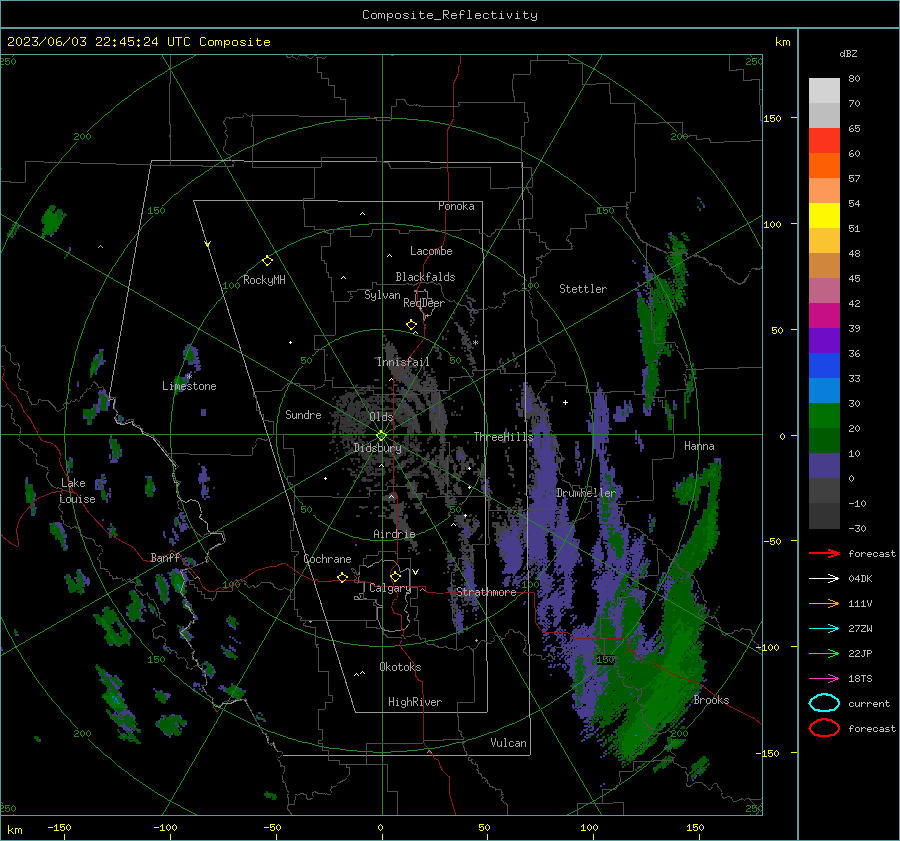The width and height of the screenshot is (900, 841).
Task: Click the Drumheller label on the map
Action: point(585,493)
